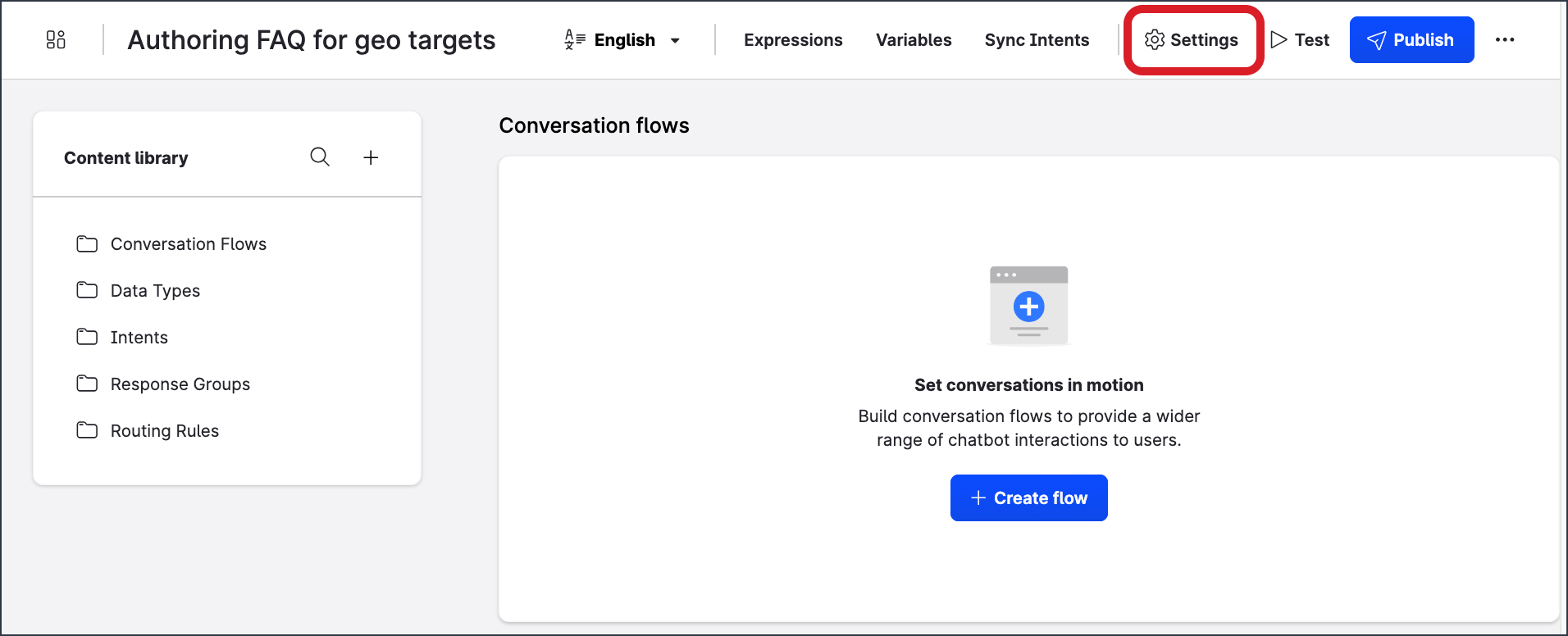Open the Expressions tab

(792, 40)
